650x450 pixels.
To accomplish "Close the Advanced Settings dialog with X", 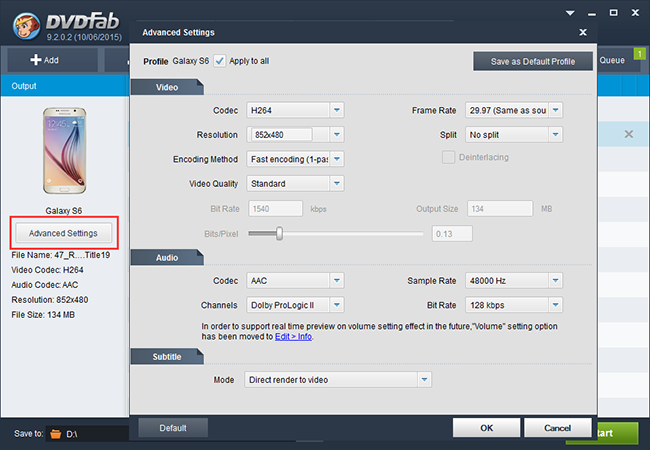I will click(x=583, y=32).
